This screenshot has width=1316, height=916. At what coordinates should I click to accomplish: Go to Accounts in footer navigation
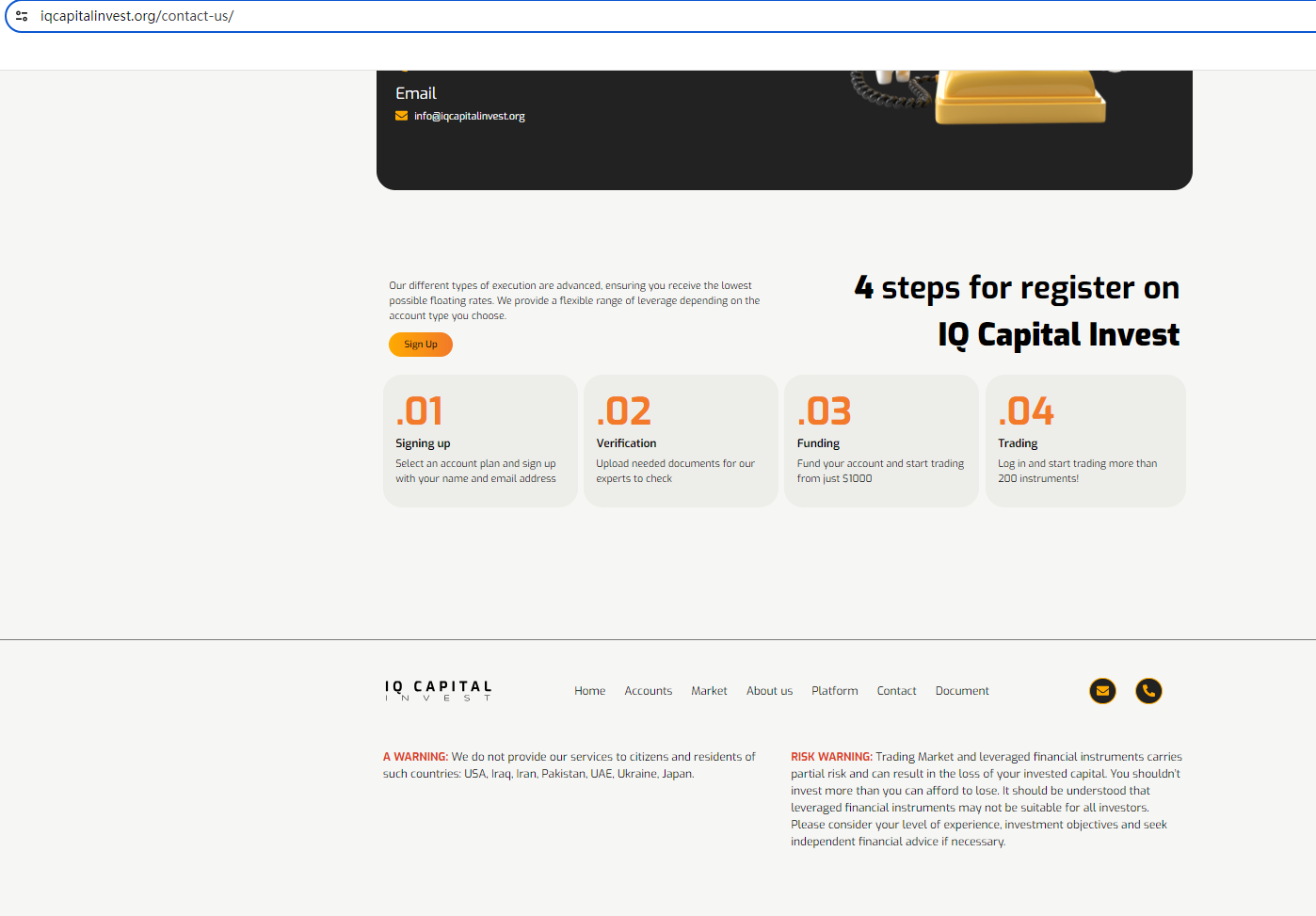pos(649,691)
